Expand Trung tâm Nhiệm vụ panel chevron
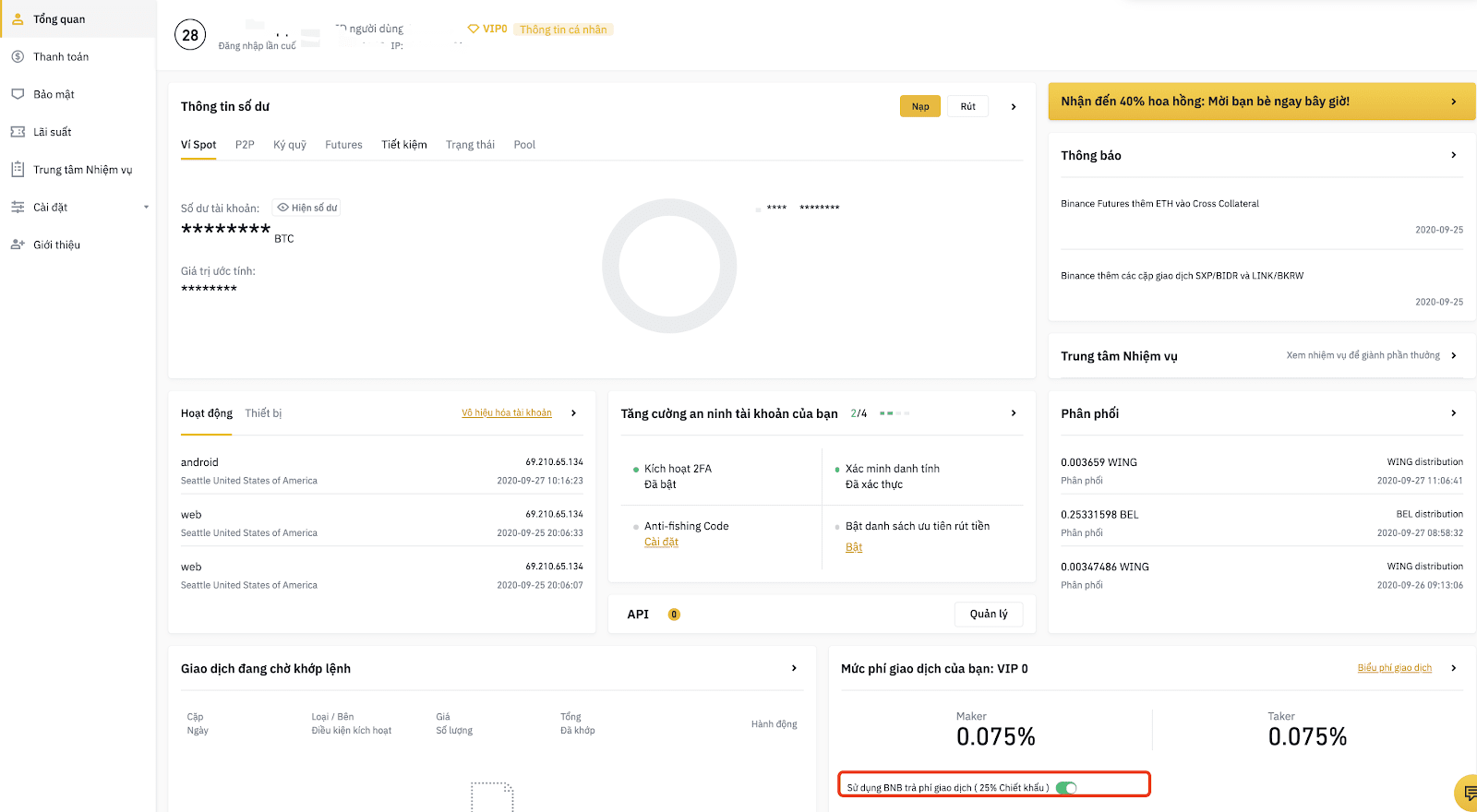 coord(1454,355)
